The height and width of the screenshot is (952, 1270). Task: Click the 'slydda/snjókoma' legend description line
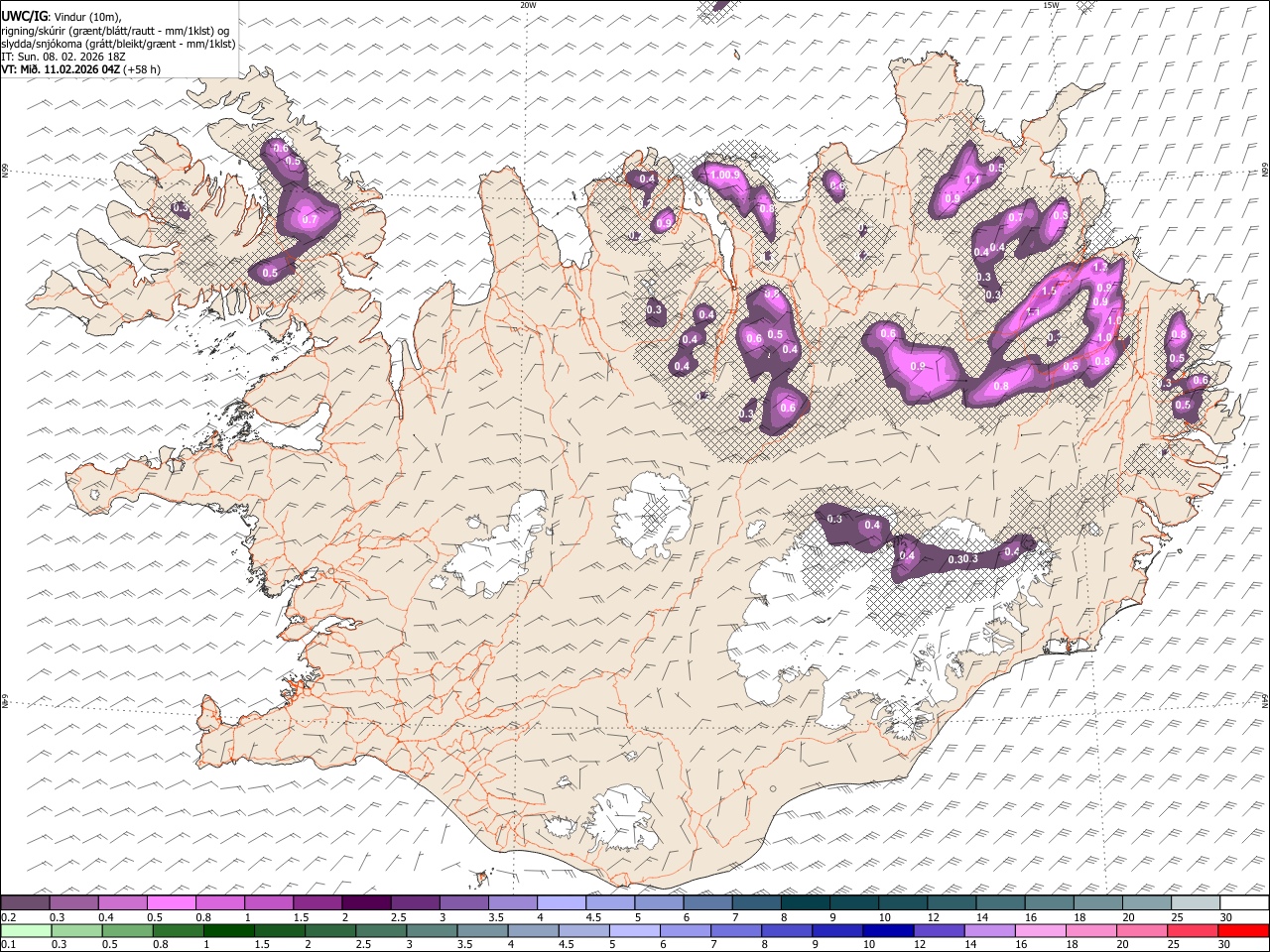[118, 44]
